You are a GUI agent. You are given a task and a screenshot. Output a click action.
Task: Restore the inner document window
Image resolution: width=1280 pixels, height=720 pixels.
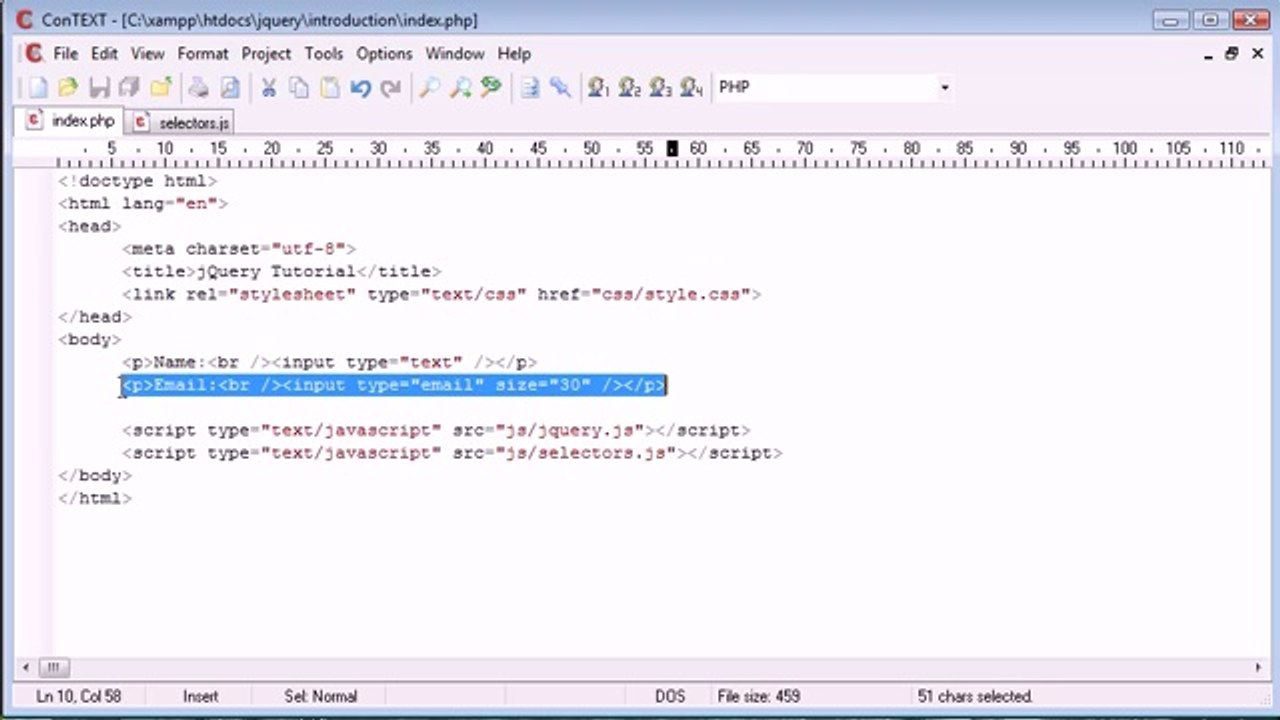click(1232, 54)
